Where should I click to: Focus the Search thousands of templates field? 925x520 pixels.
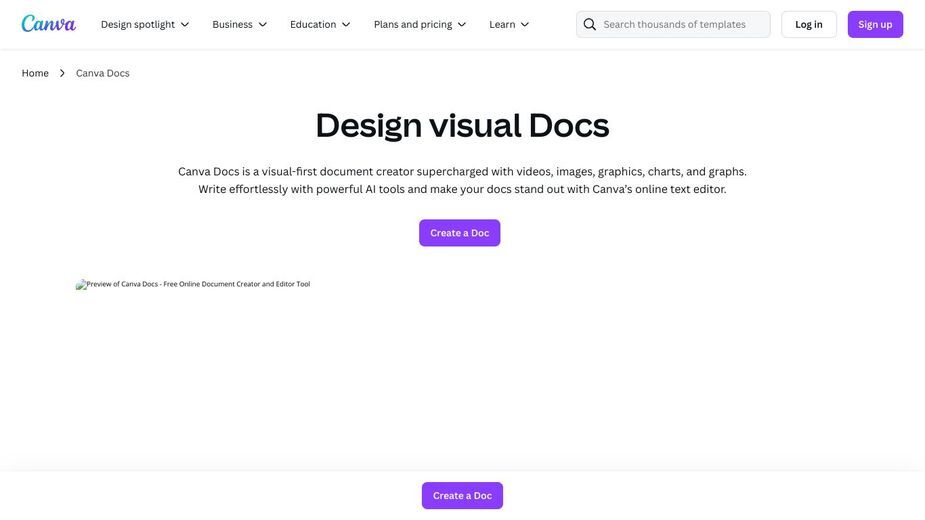(673, 24)
